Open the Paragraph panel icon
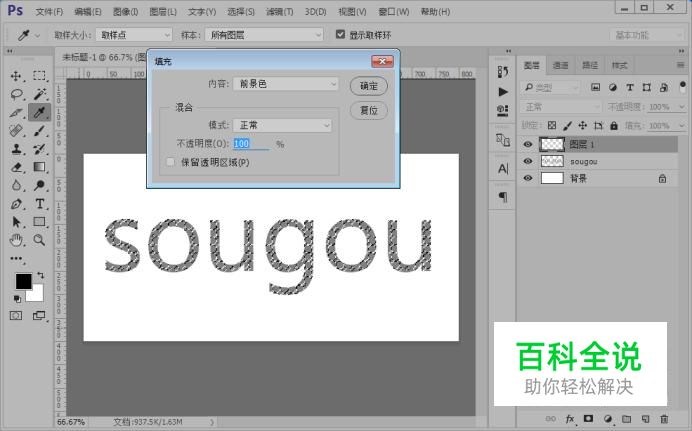 click(x=503, y=197)
